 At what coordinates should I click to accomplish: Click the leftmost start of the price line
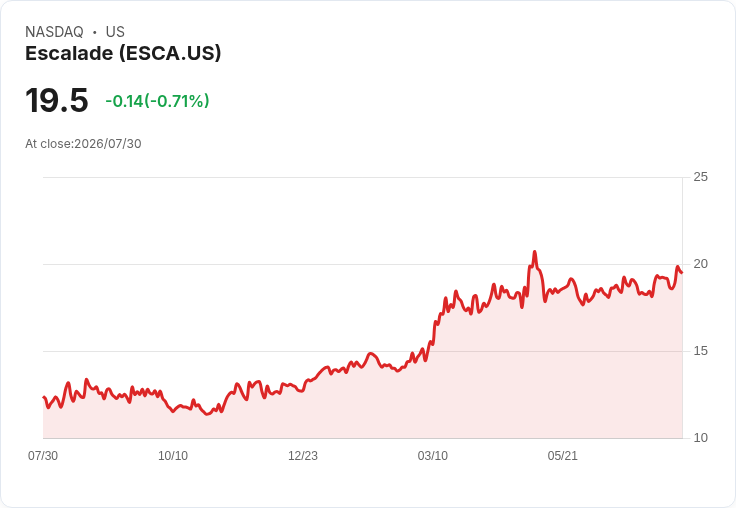click(x=44, y=398)
